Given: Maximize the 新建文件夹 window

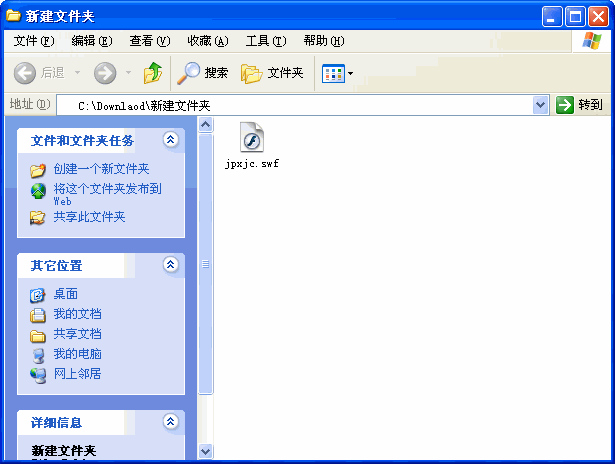Looking at the screenshot, I should [x=575, y=17].
